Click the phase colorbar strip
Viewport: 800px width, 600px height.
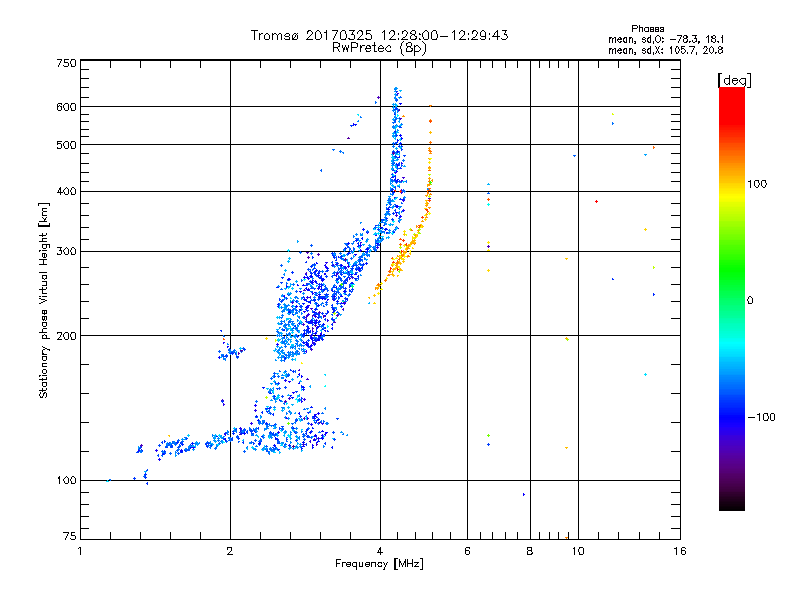[732, 298]
